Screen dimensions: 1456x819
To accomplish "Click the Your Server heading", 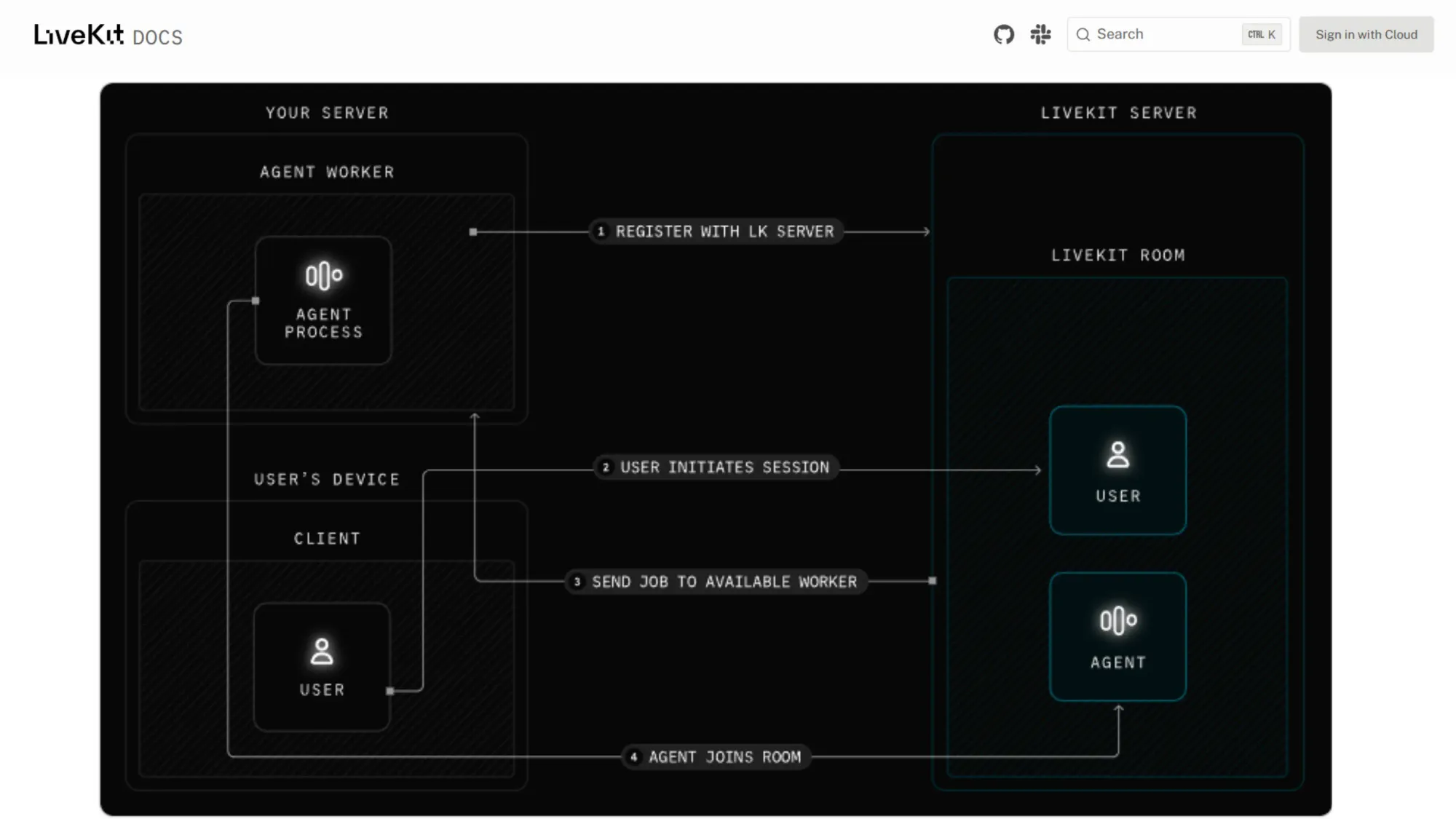I will click(327, 113).
